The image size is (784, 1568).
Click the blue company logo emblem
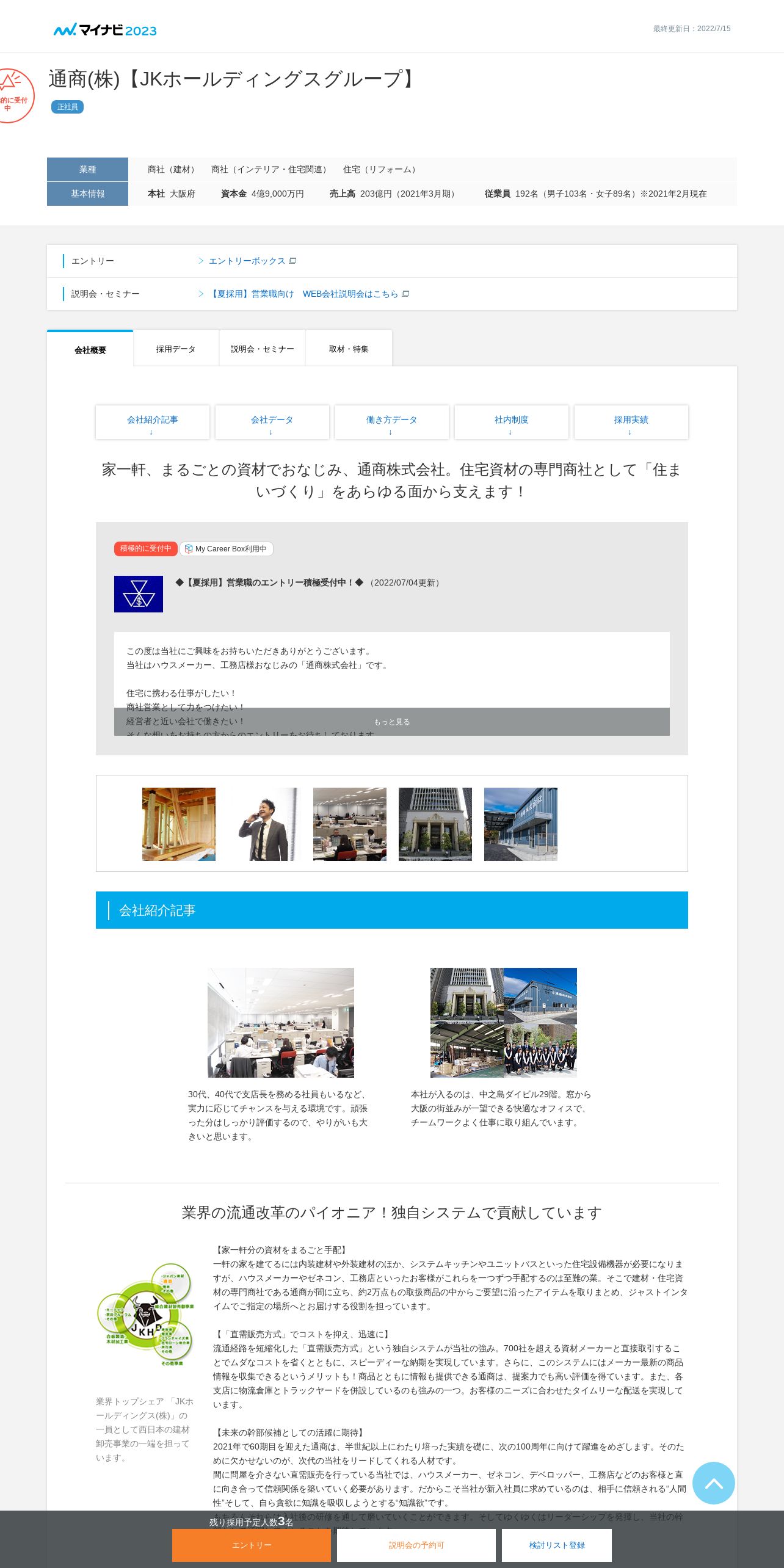click(139, 593)
